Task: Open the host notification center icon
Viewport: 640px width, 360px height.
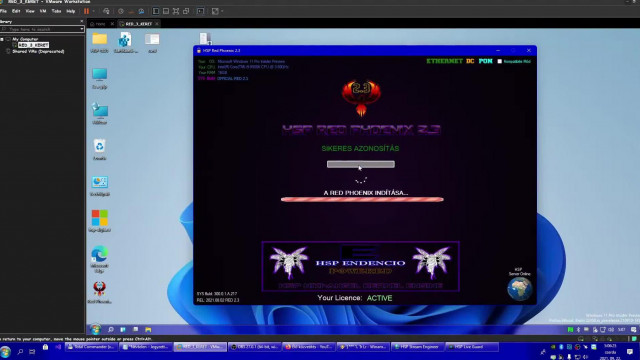Action: 630,351
